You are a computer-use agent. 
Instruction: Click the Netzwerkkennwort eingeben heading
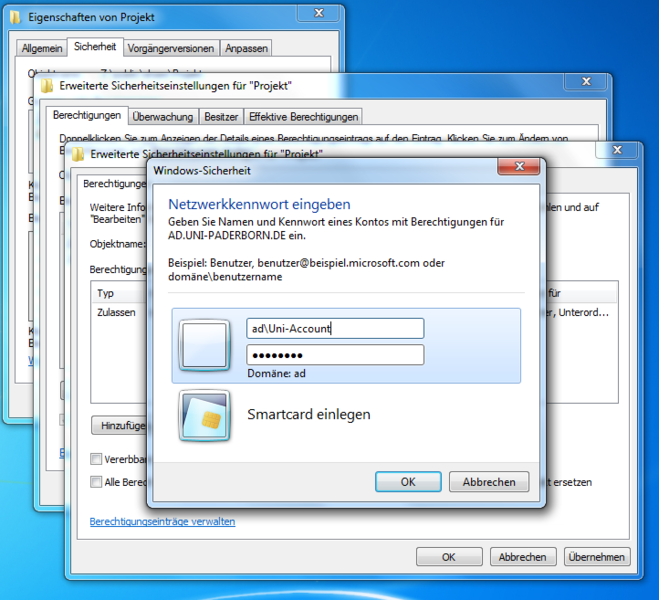[x=259, y=204]
